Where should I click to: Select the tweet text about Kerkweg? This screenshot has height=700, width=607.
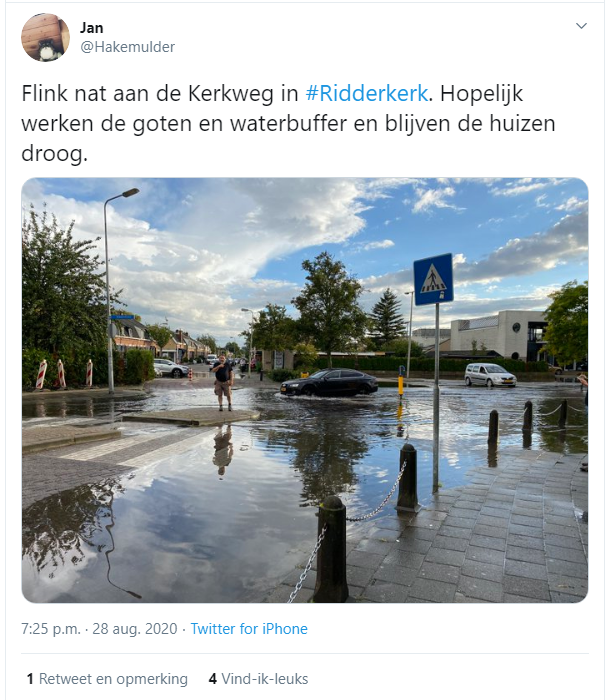pos(288,123)
